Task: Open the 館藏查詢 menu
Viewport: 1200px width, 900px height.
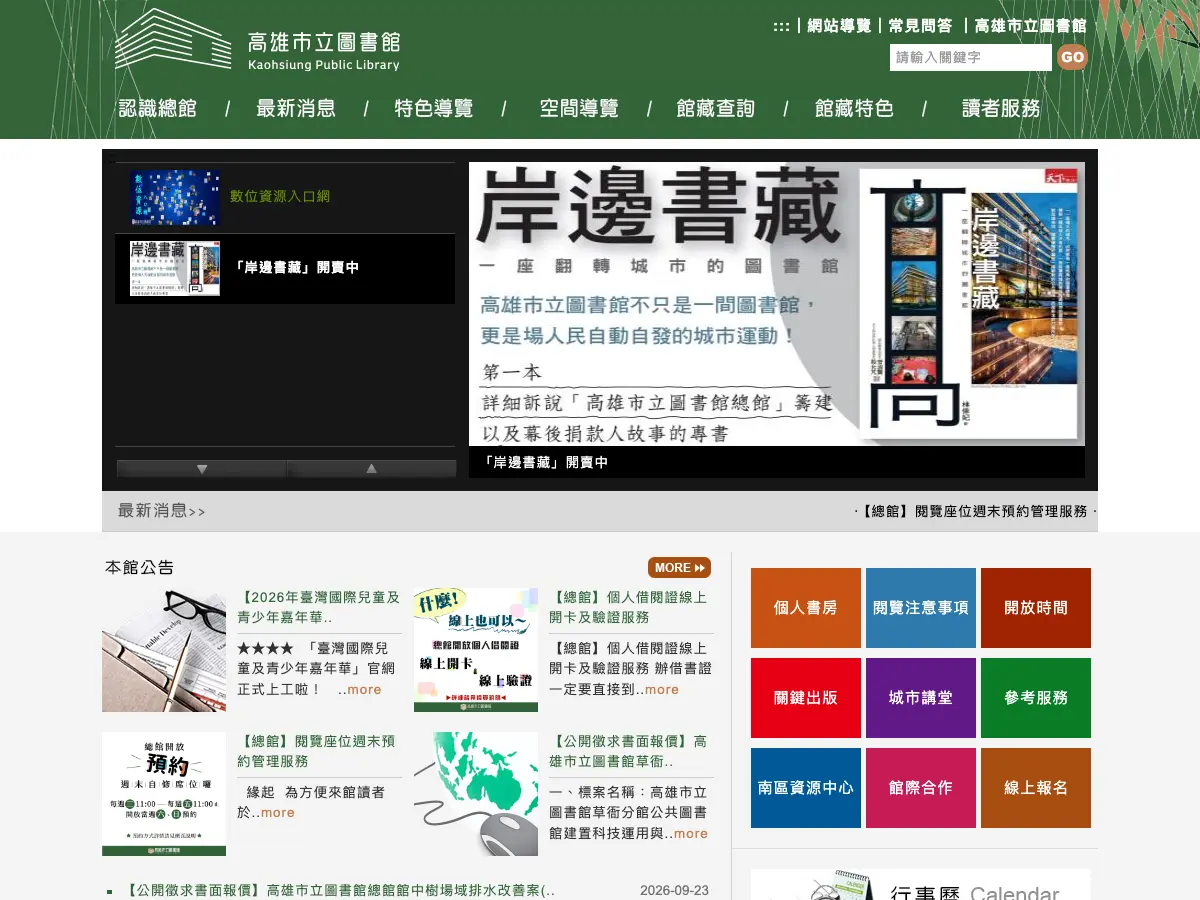Action: click(x=715, y=108)
